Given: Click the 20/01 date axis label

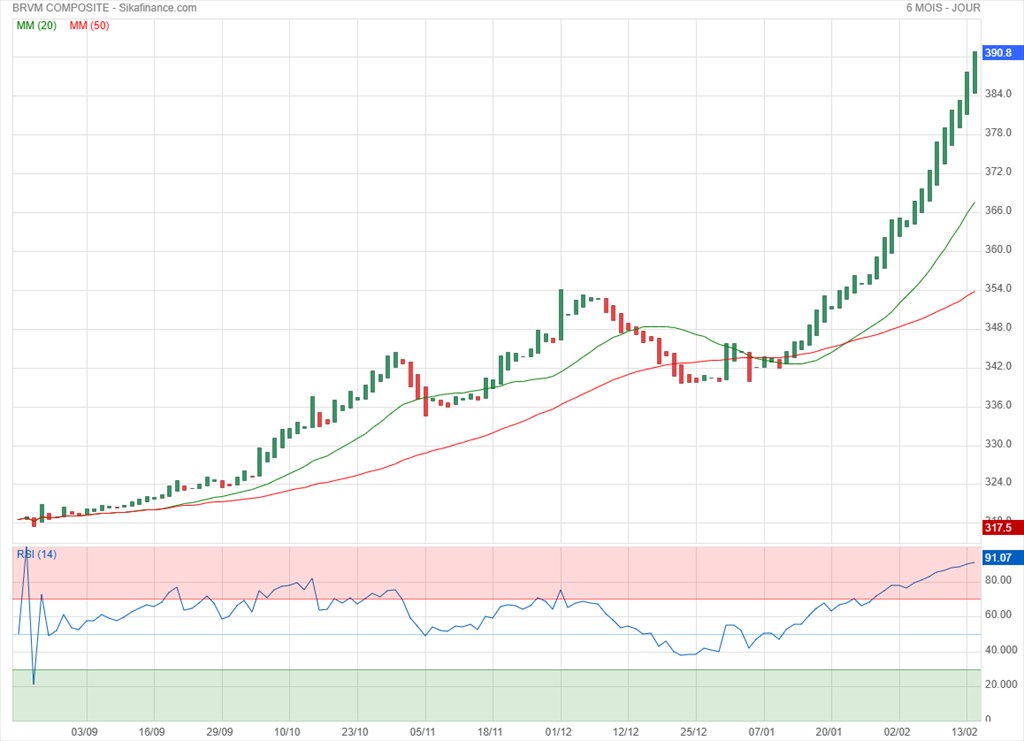Looking at the screenshot, I should click(x=832, y=732).
